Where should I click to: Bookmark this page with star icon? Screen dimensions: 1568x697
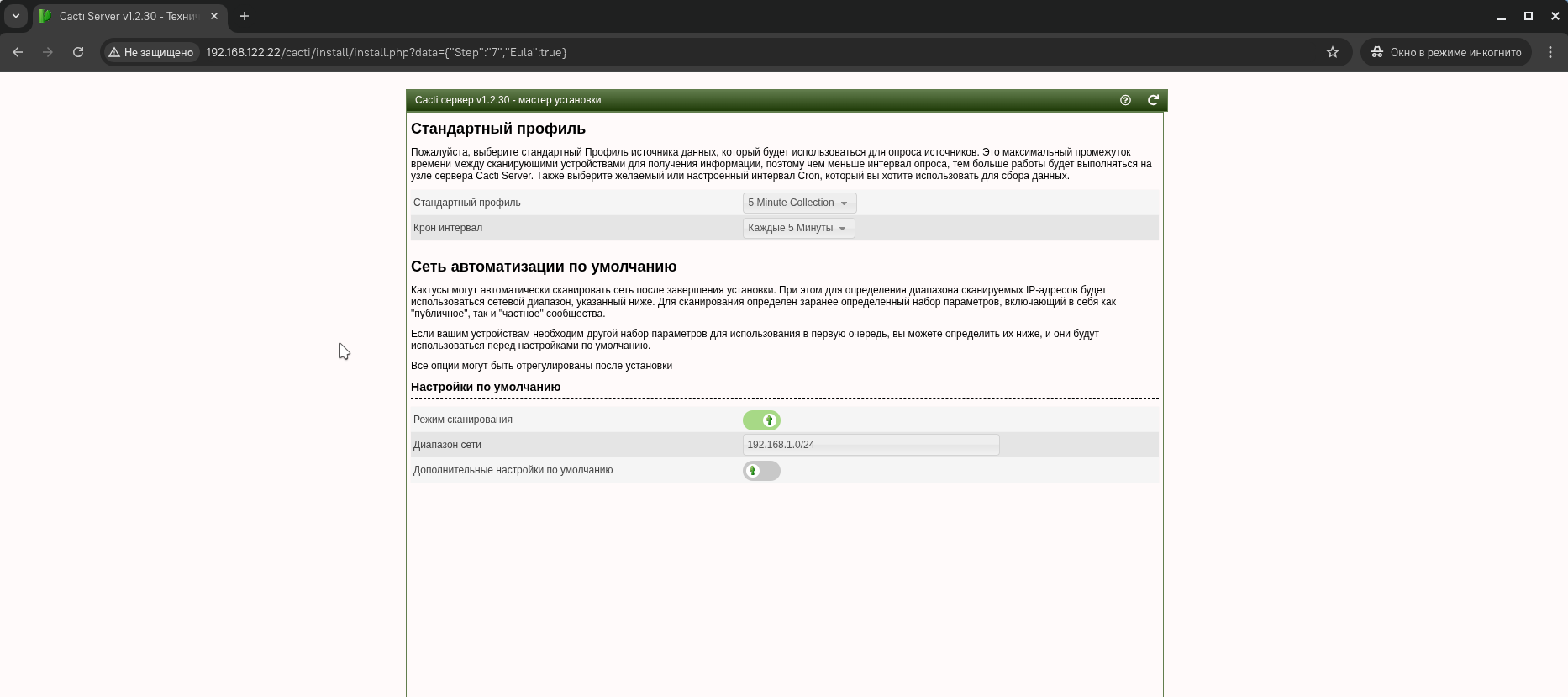point(1333,52)
